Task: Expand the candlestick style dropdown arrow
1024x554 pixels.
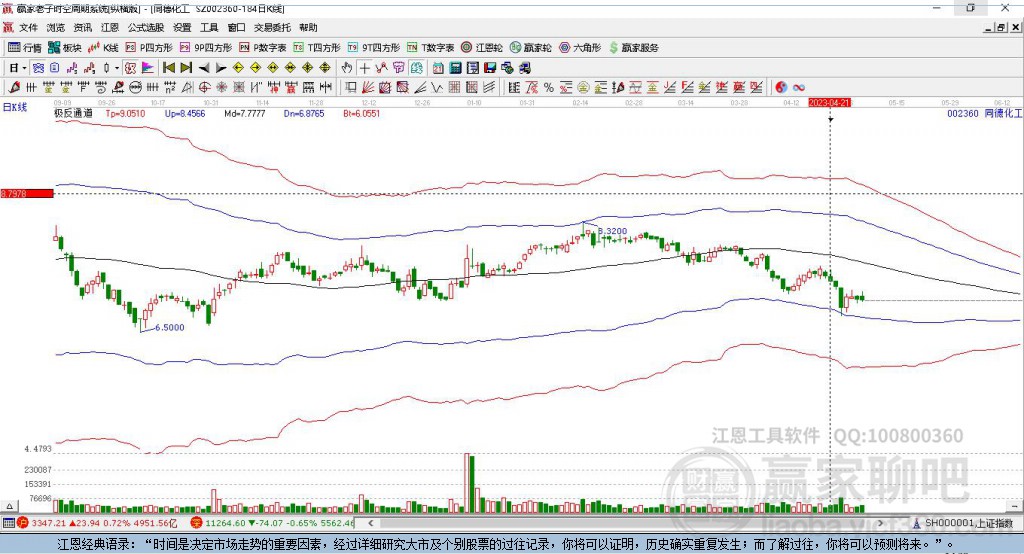Action: 117,68
